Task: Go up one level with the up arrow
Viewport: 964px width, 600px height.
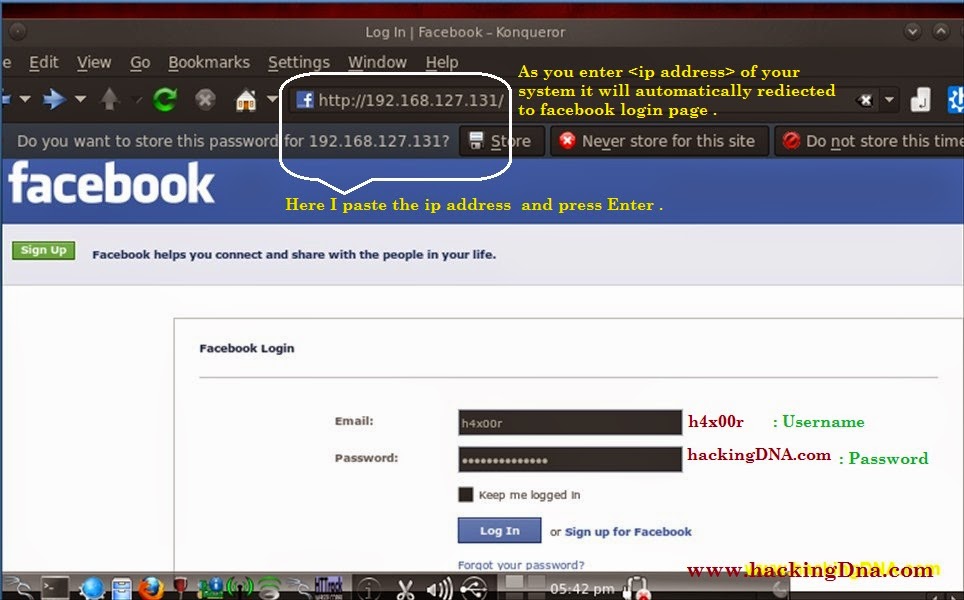Action: coord(109,99)
